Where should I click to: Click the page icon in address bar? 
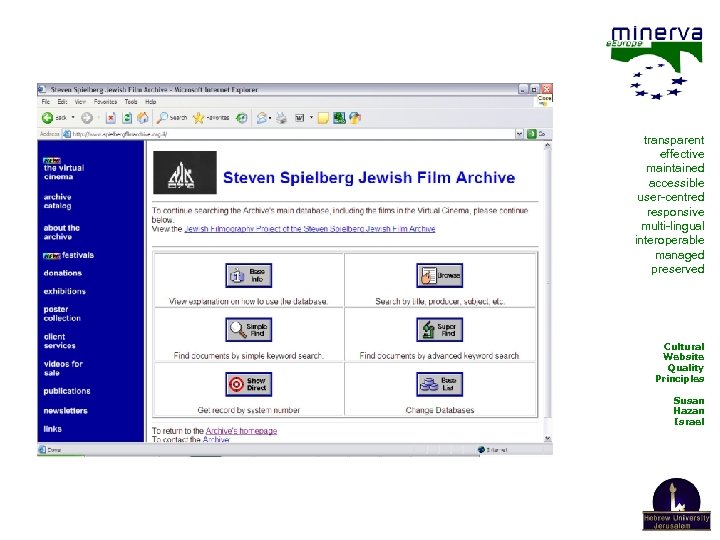[67, 134]
